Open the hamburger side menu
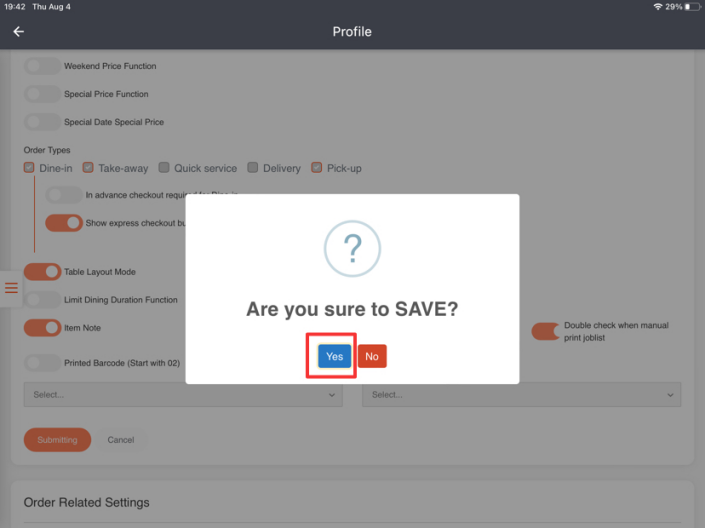The image size is (705, 528). (12, 289)
